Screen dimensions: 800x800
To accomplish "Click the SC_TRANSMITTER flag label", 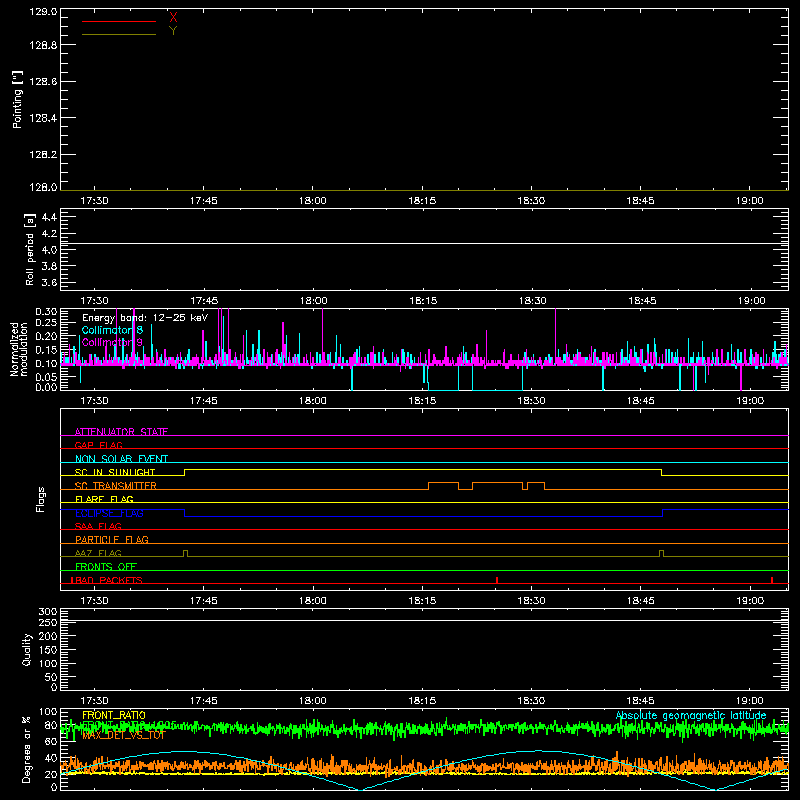I will pyautogui.click(x=115, y=486).
